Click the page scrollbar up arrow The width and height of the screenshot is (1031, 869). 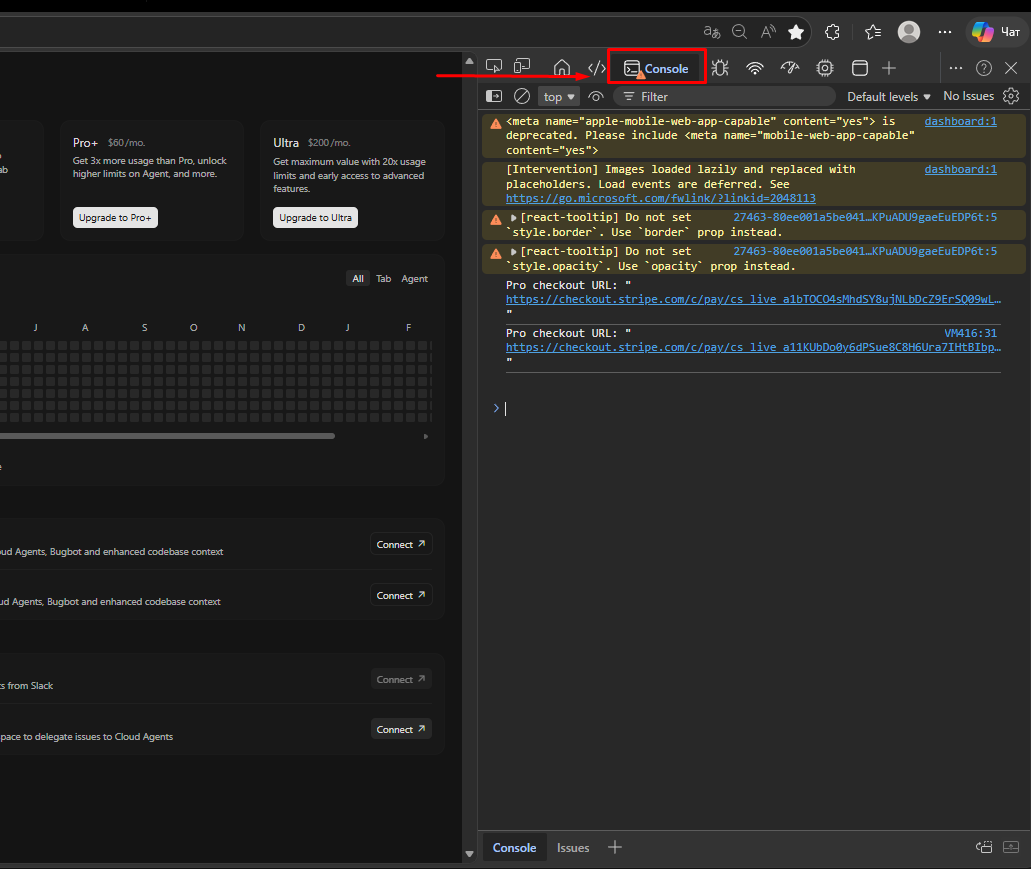[x=469, y=61]
